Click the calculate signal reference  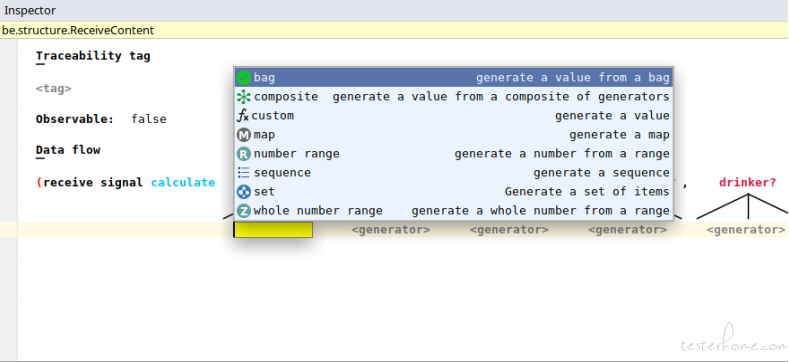click(x=183, y=183)
